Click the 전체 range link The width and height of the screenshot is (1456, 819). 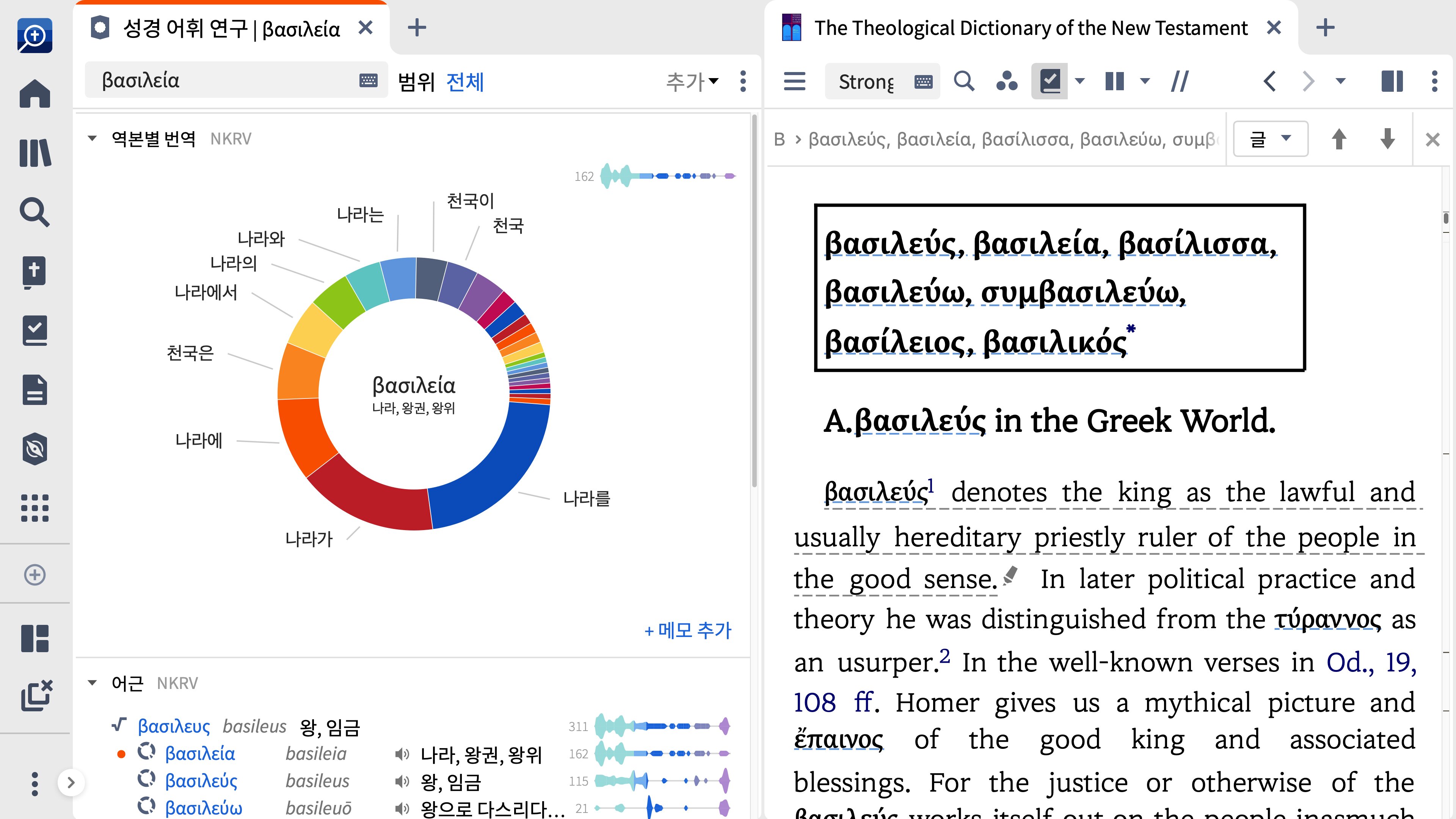click(464, 82)
